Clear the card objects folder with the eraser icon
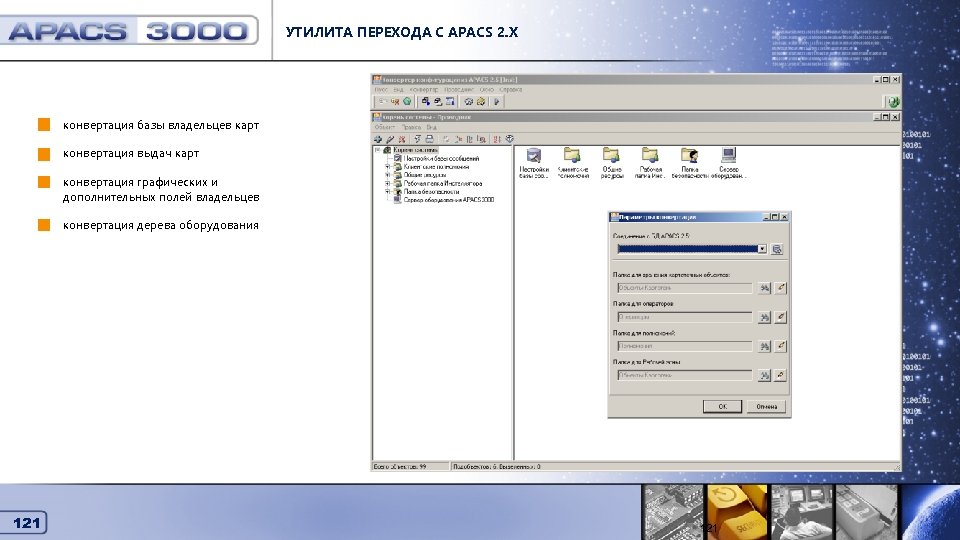This screenshot has width=960, height=540. pyautogui.click(x=780, y=288)
